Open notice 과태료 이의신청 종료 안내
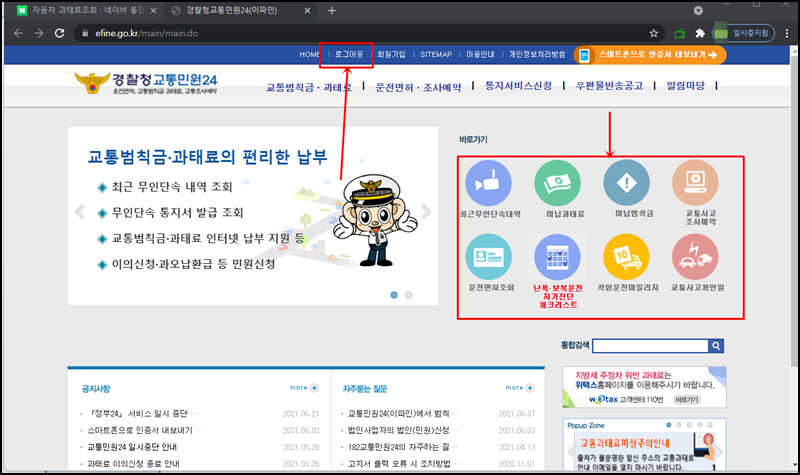The image size is (800, 475). (x=133, y=464)
